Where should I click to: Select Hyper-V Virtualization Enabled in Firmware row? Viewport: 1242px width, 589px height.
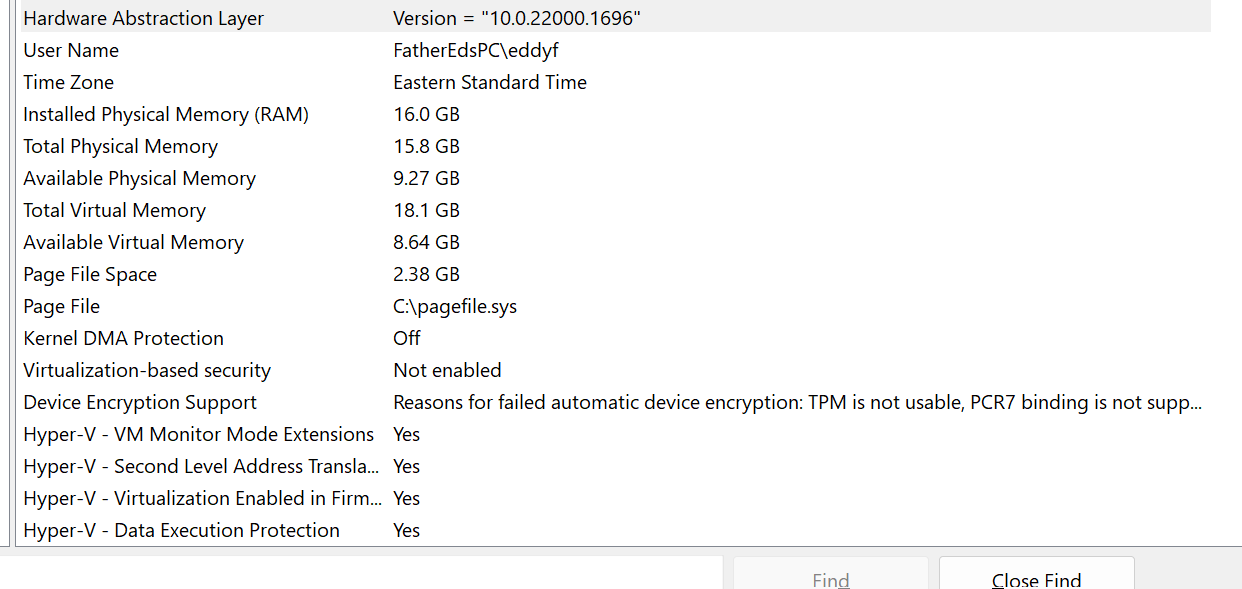[202, 499]
